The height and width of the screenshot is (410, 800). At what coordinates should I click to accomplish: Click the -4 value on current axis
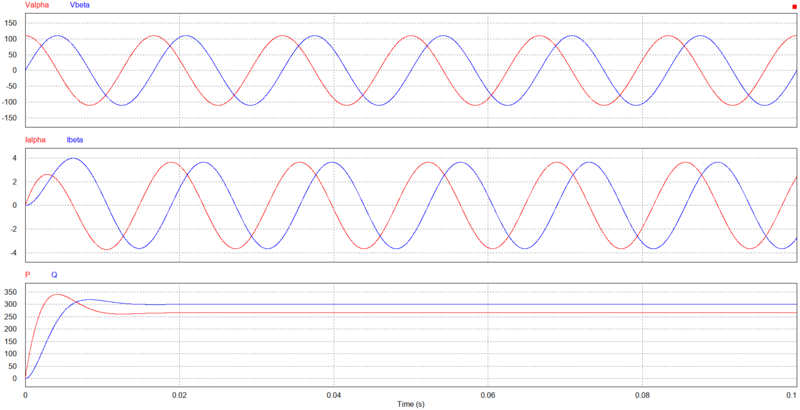(15, 253)
